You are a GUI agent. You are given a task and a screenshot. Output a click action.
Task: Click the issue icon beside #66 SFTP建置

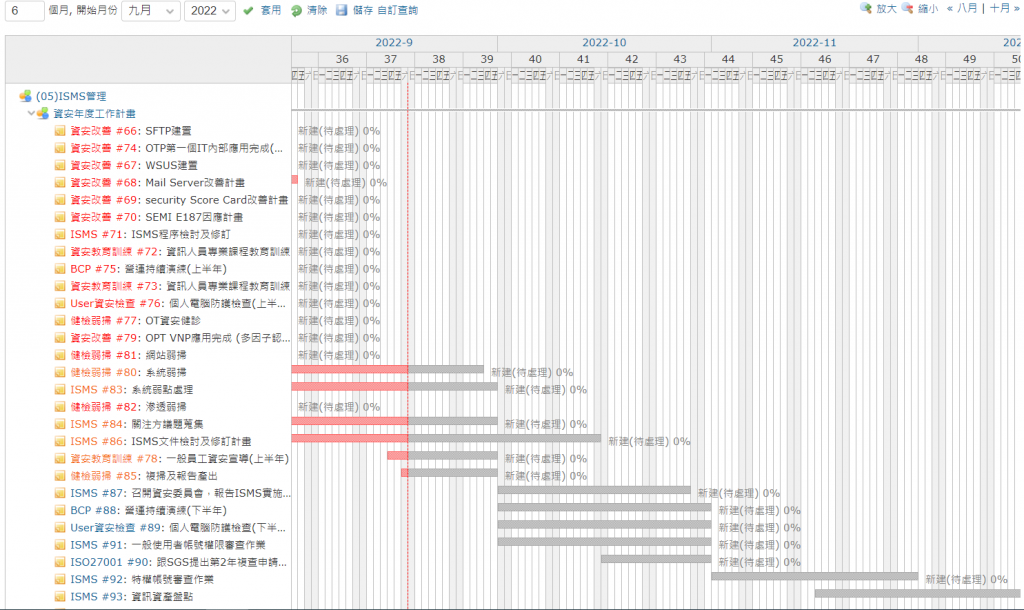point(60,131)
